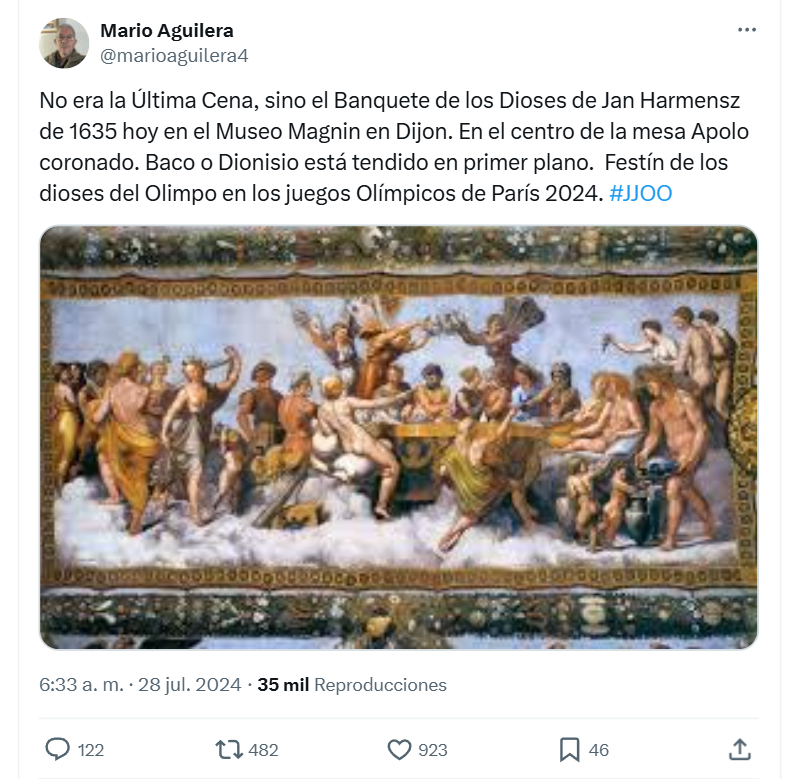This screenshot has height=779, width=799.
Task: Click the reply speech bubble icon
Action: [x=58, y=749]
